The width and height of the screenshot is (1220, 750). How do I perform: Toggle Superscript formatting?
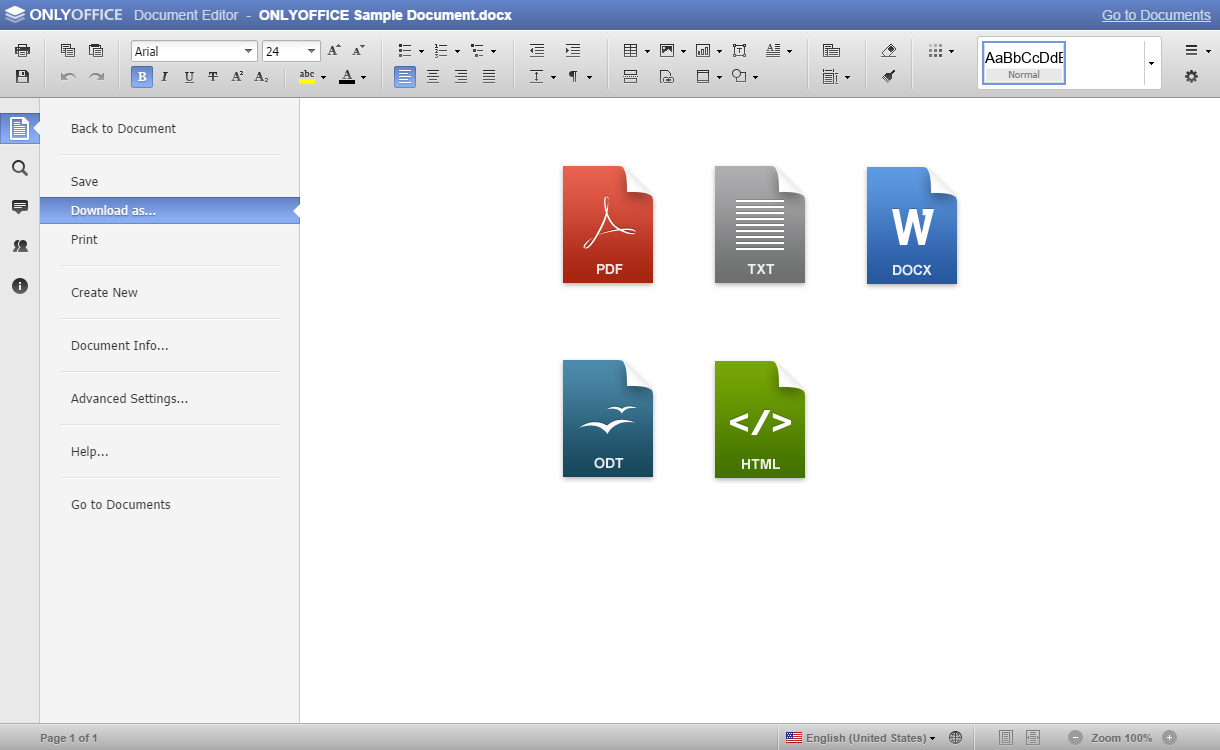(x=237, y=76)
